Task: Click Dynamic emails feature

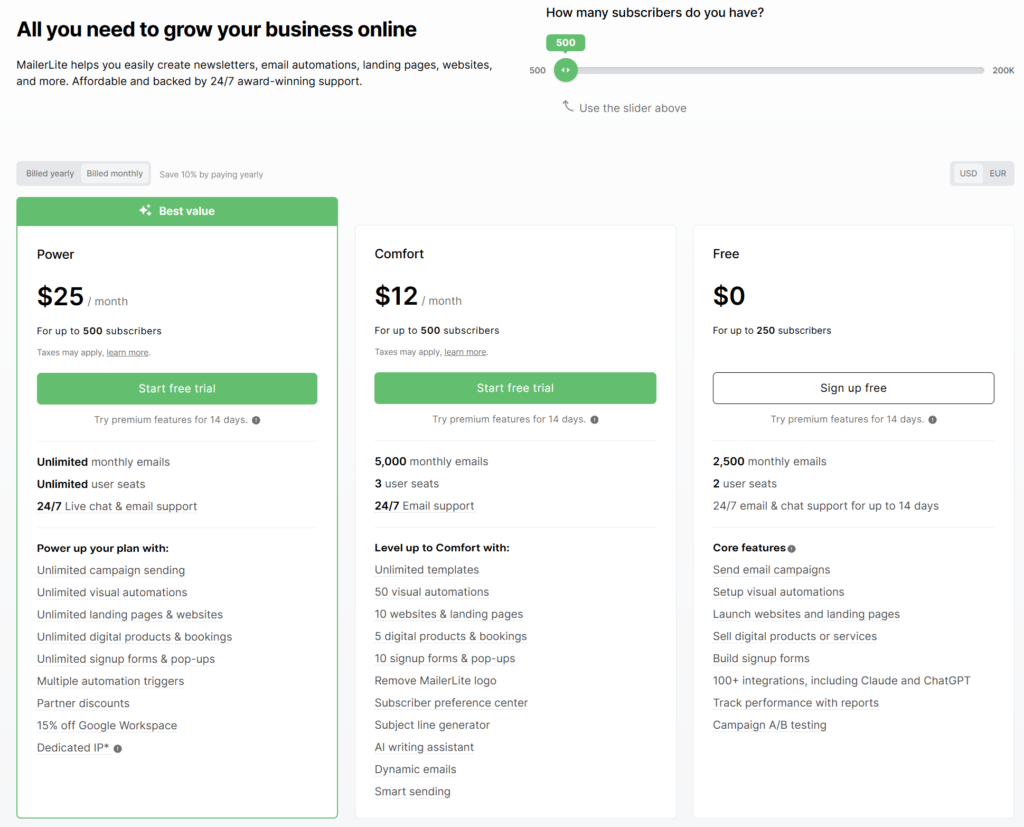Action: pos(415,770)
